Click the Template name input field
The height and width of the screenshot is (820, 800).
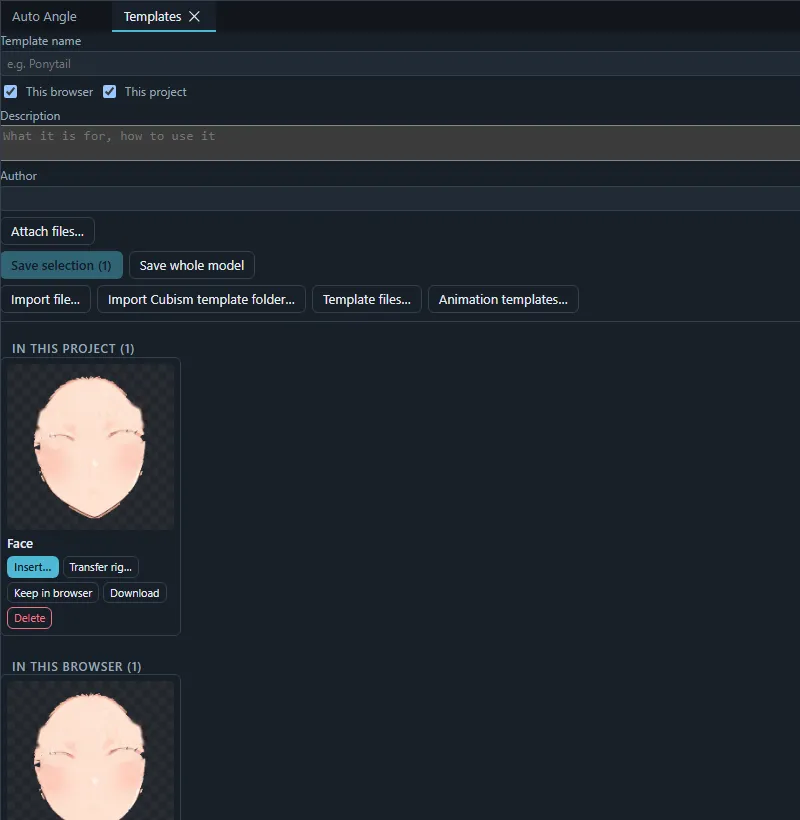400,64
